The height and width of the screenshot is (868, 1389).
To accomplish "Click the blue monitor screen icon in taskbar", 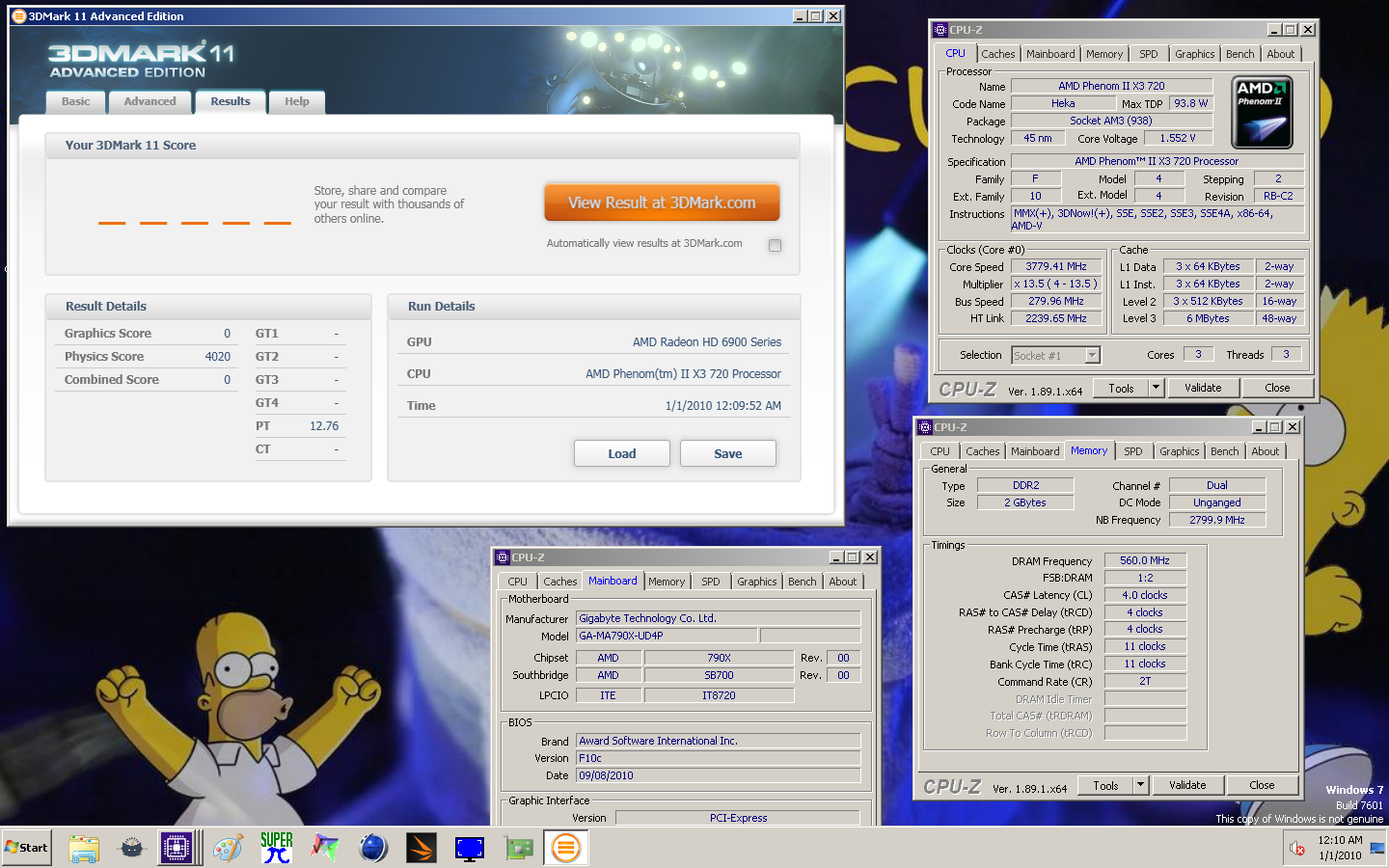I will [x=470, y=848].
